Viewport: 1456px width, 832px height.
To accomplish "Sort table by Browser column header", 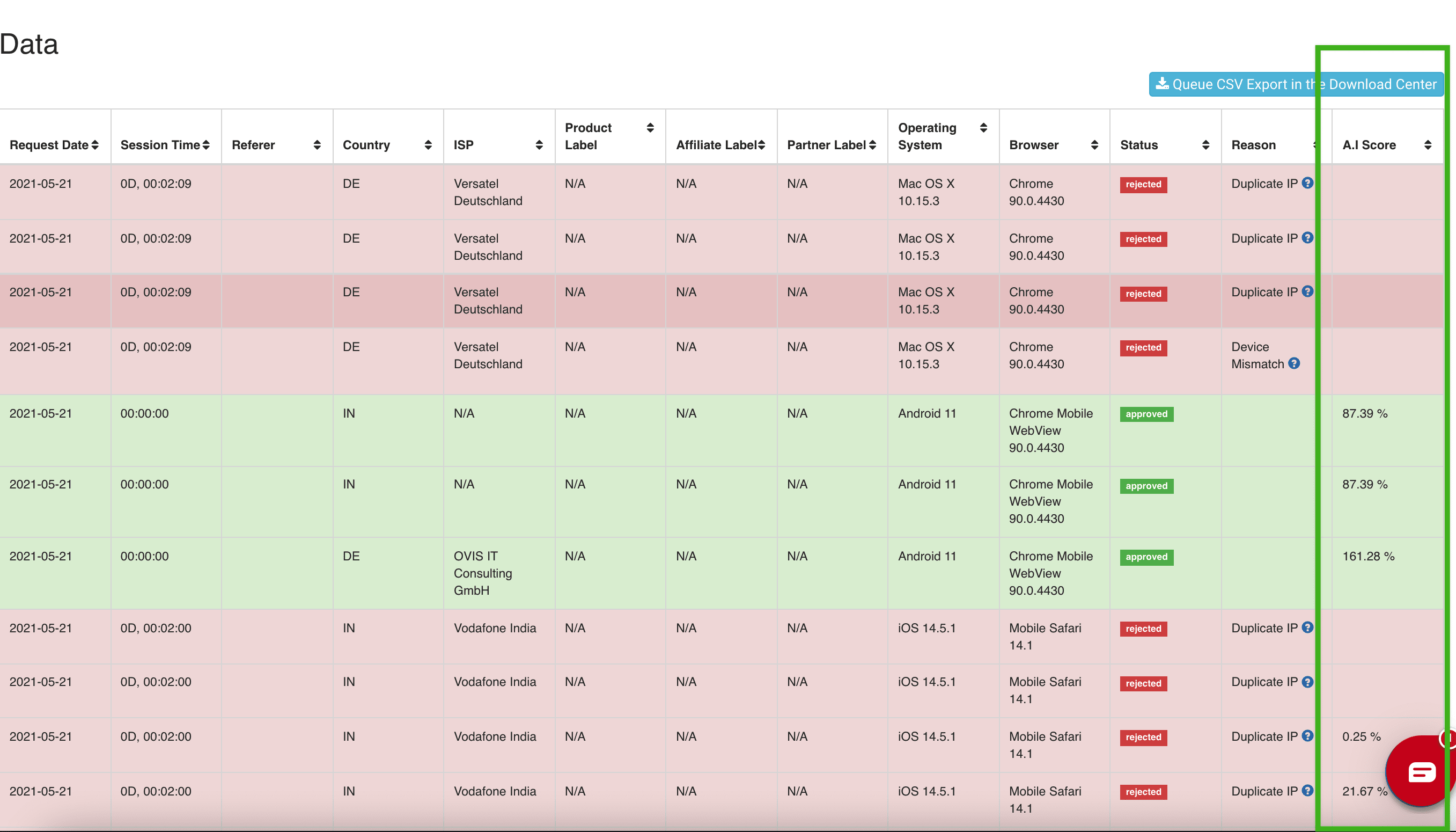I will [x=1094, y=145].
